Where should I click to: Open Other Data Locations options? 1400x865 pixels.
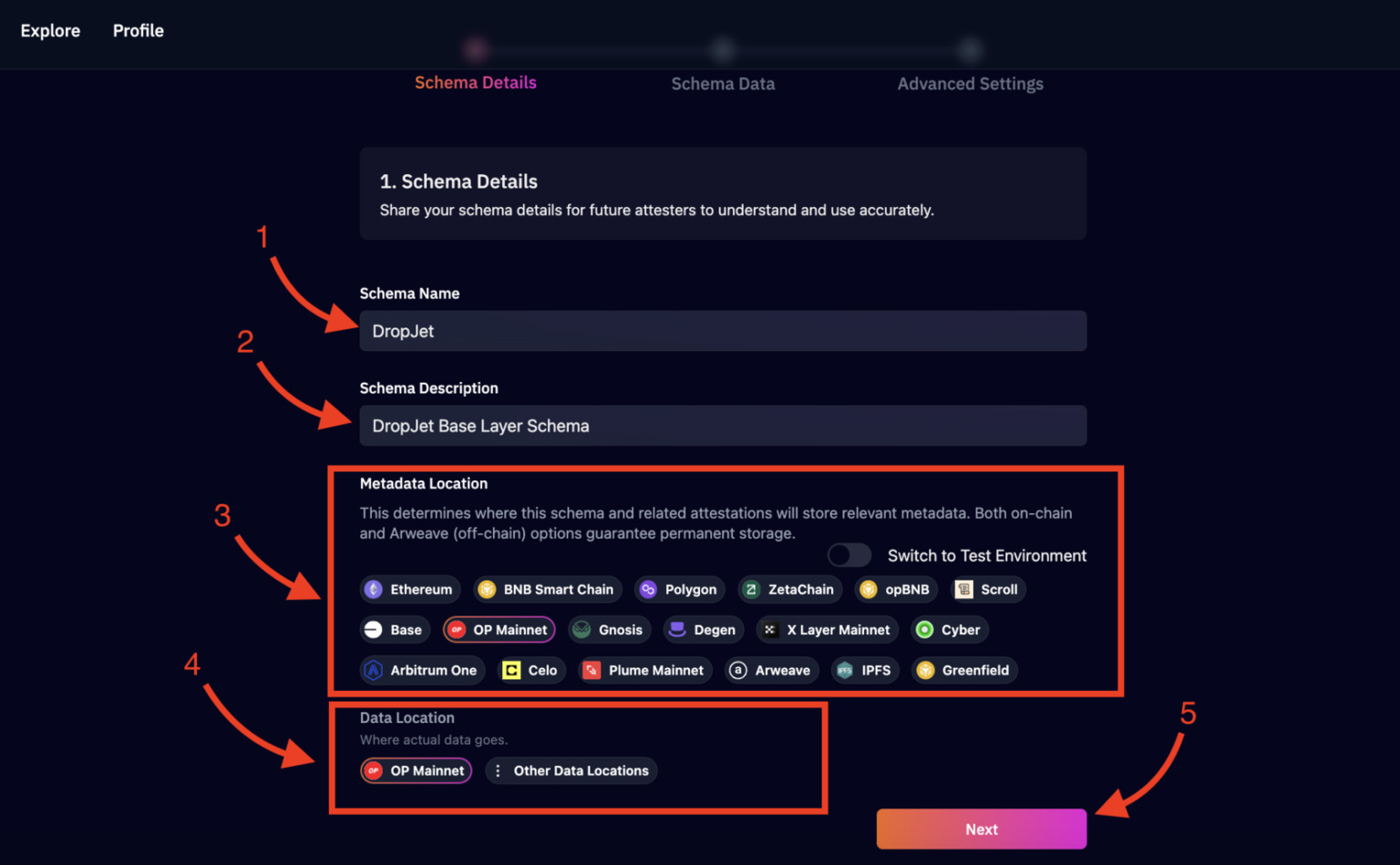tap(571, 770)
